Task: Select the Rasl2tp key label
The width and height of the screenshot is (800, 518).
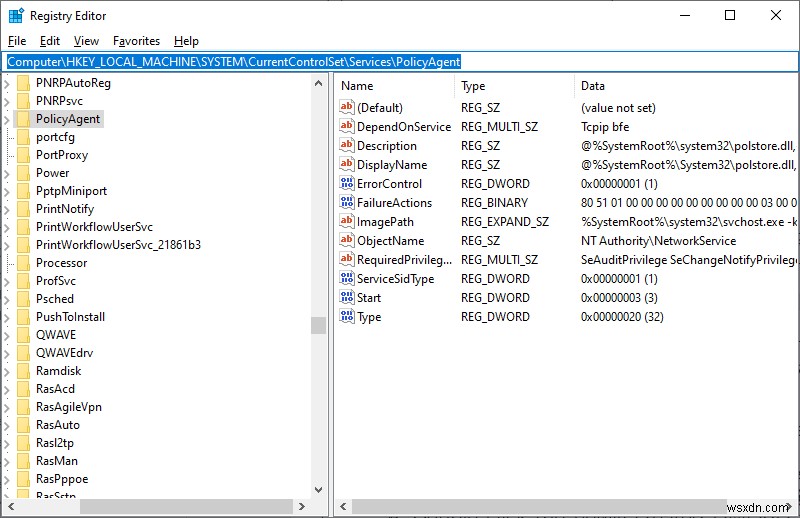Action: point(55,443)
